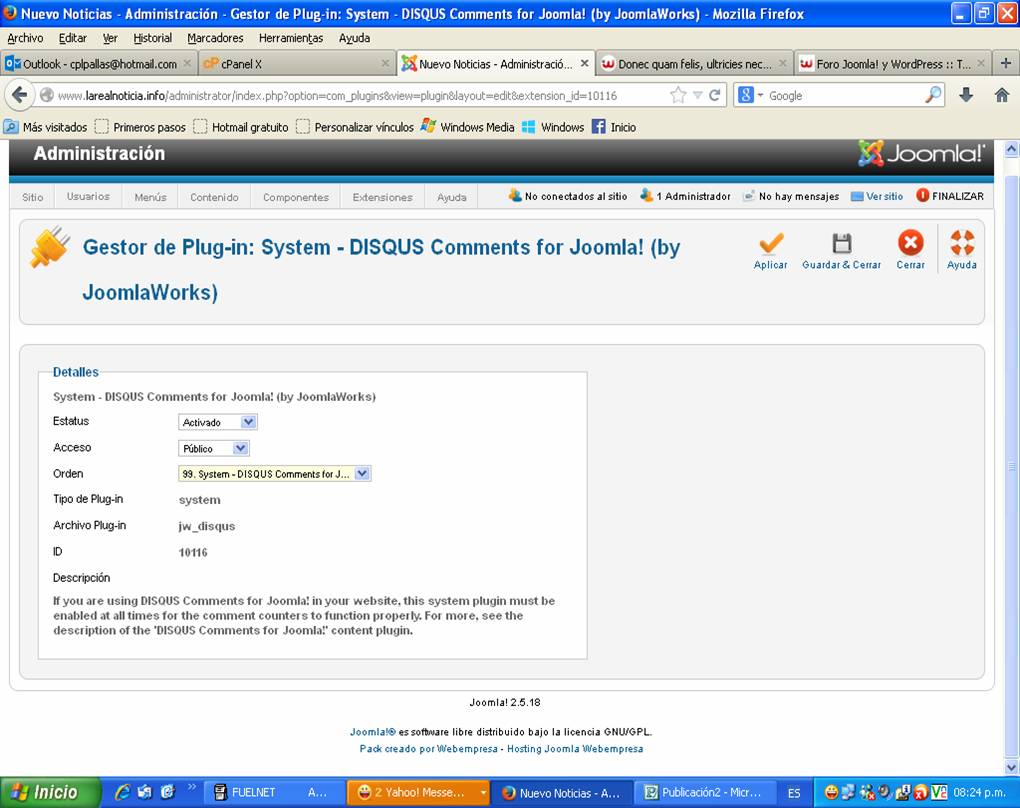The image size is (1020, 808).
Task: Click Personalizar vínculos bookmark
Action: 355,127
